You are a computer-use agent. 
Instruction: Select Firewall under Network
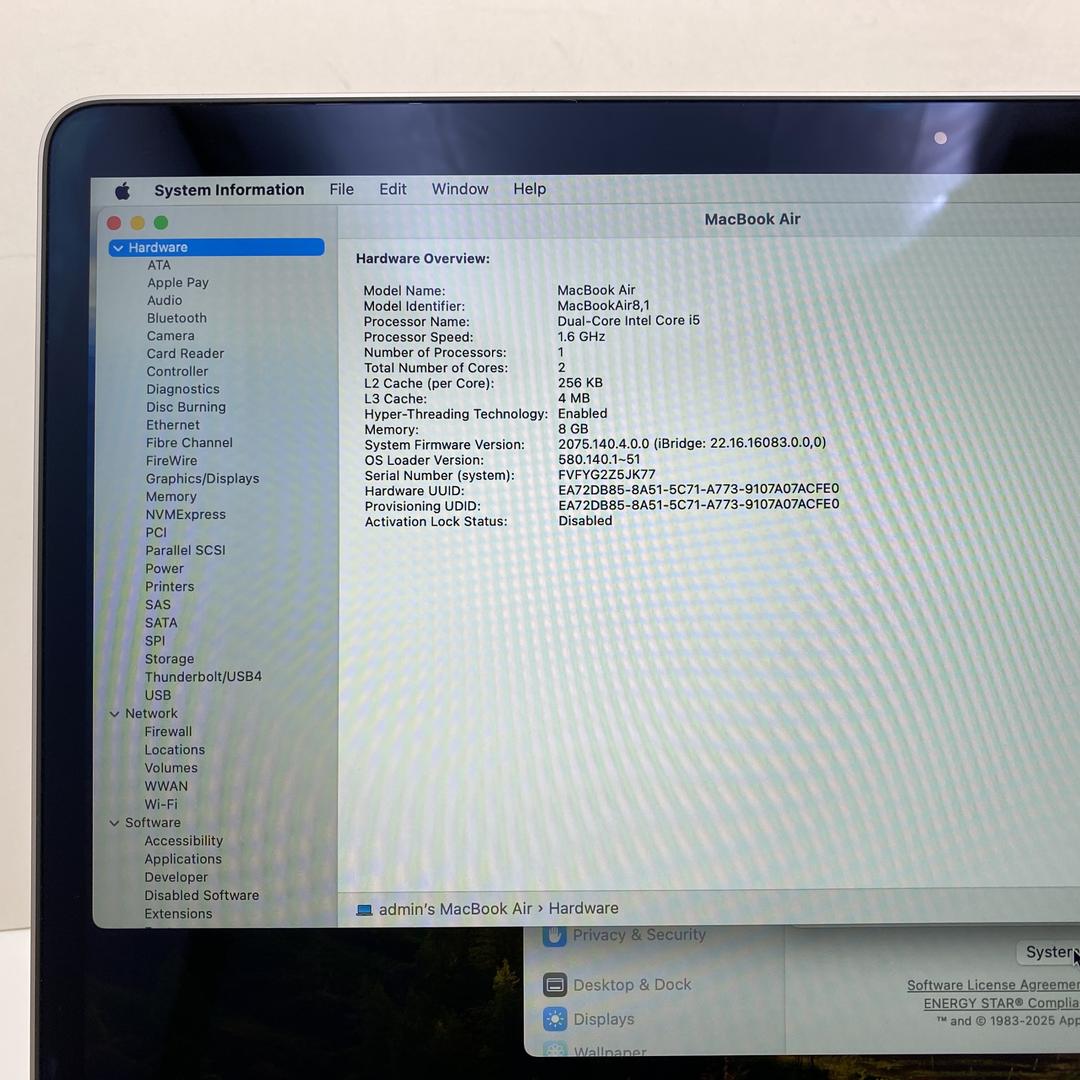pyautogui.click(x=167, y=732)
